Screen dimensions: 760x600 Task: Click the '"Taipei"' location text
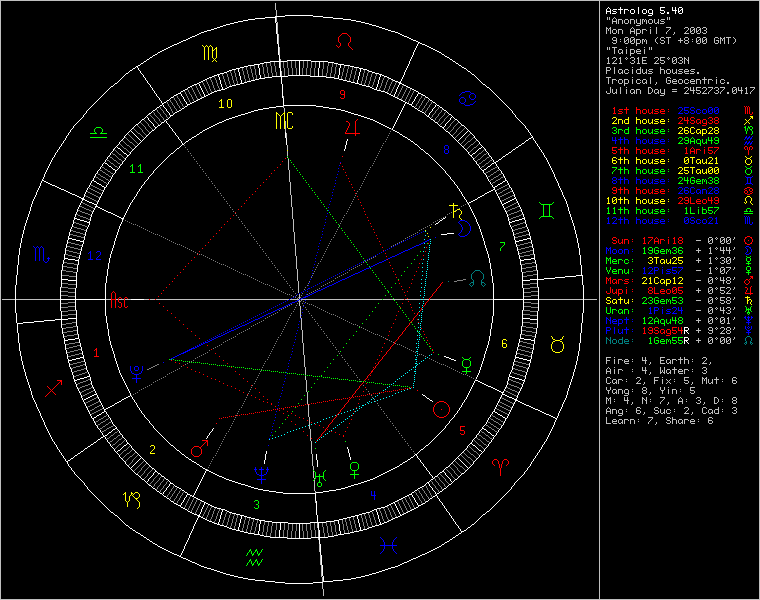tap(629, 51)
